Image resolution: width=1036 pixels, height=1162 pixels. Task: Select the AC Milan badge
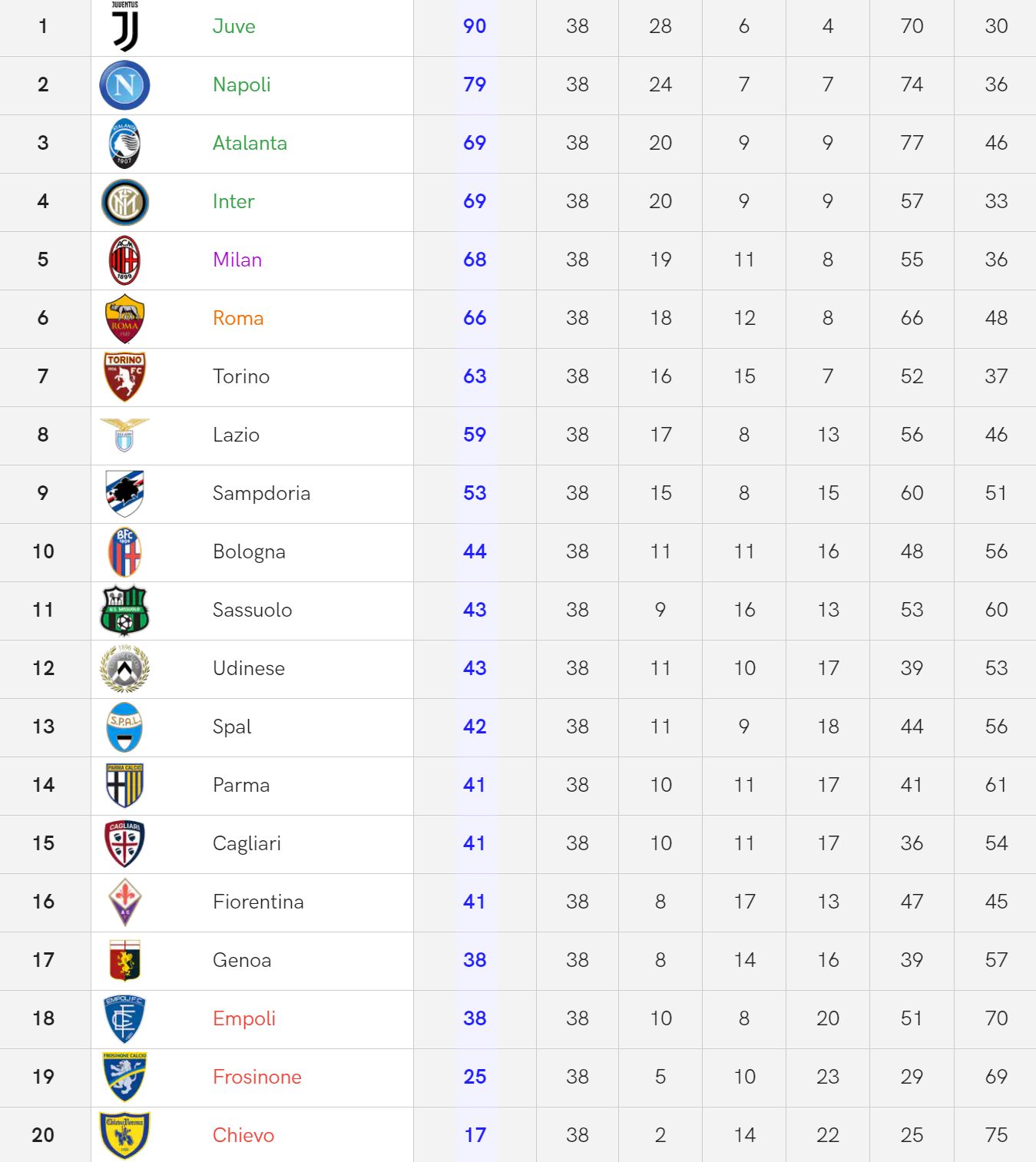click(x=124, y=260)
